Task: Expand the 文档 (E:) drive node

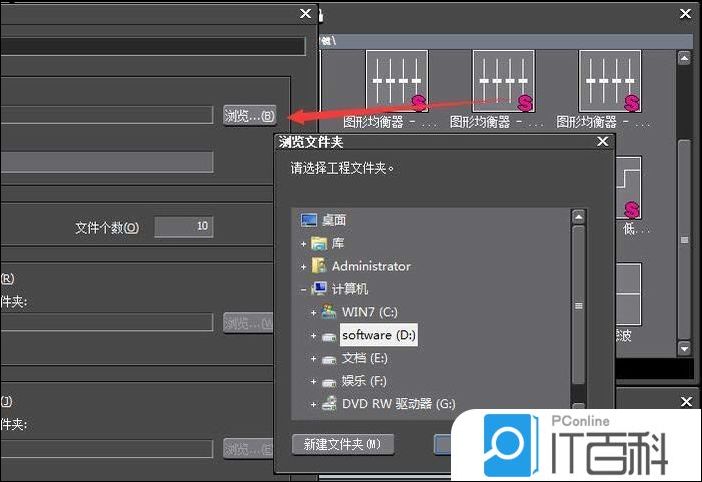Action: point(313,358)
